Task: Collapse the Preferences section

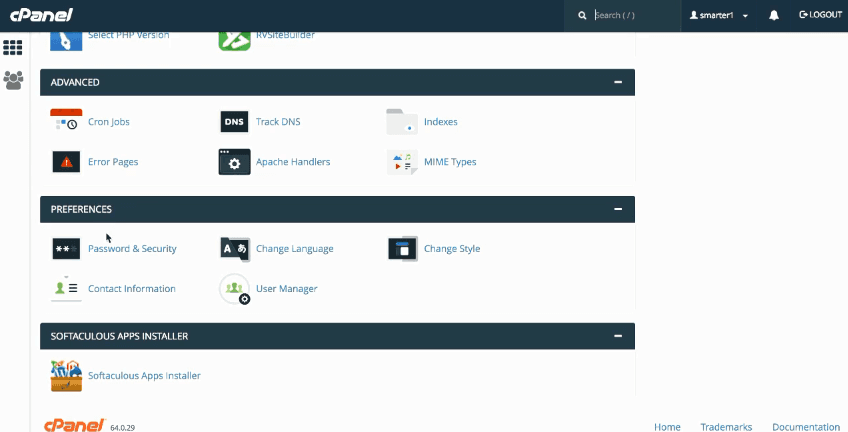Action: coord(618,209)
